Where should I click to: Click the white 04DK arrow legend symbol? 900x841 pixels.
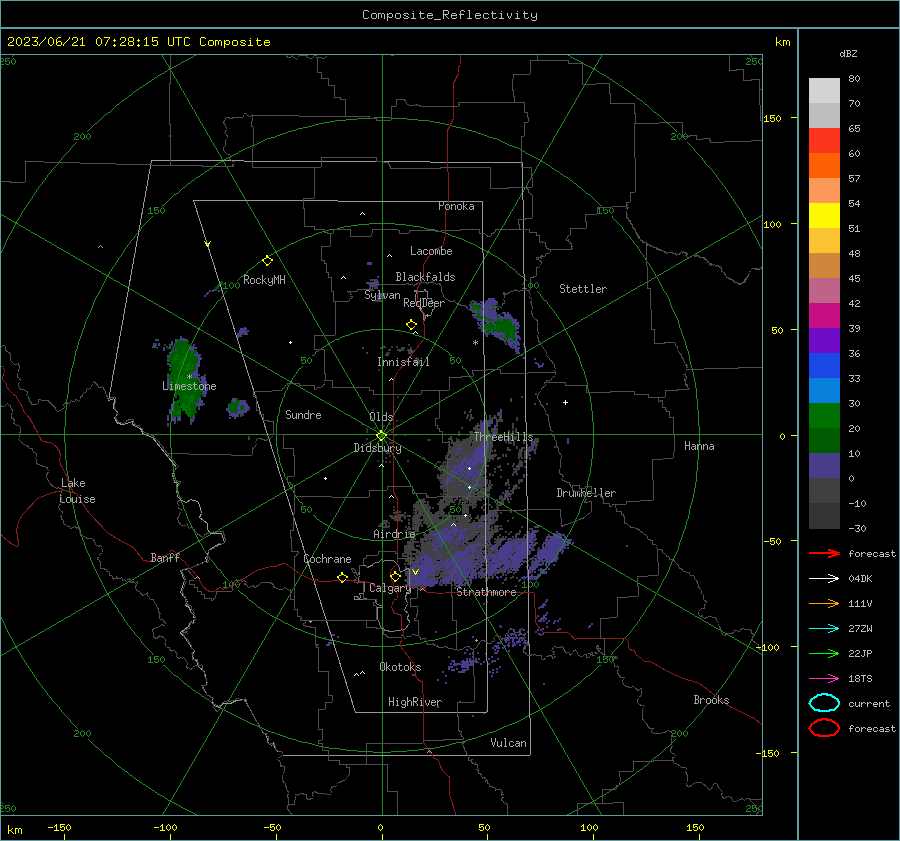[x=824, y=579]
